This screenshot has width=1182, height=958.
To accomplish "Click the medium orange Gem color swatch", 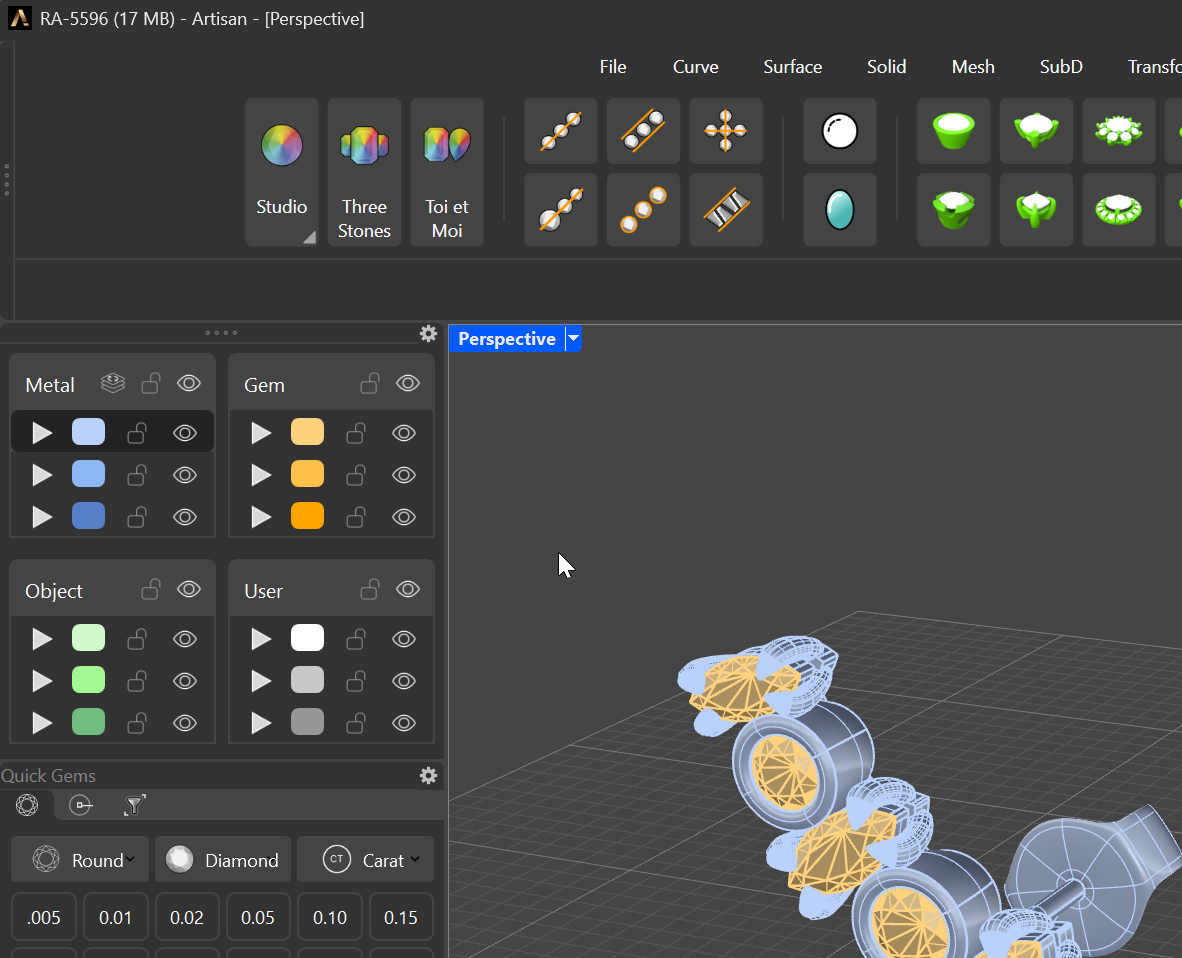I will pos(307,474).
